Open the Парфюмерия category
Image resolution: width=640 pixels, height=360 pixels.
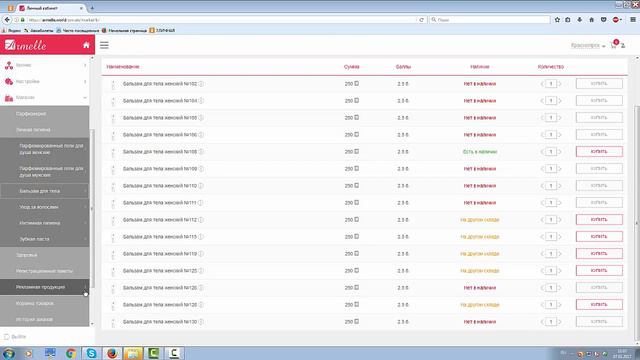[x=44, y=114]
